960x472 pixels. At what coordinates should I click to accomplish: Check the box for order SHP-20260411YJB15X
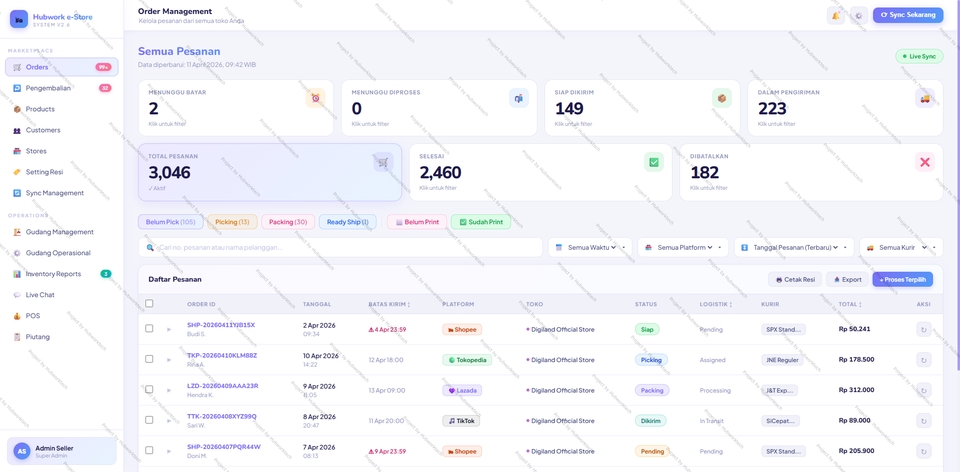click(149, 329)
